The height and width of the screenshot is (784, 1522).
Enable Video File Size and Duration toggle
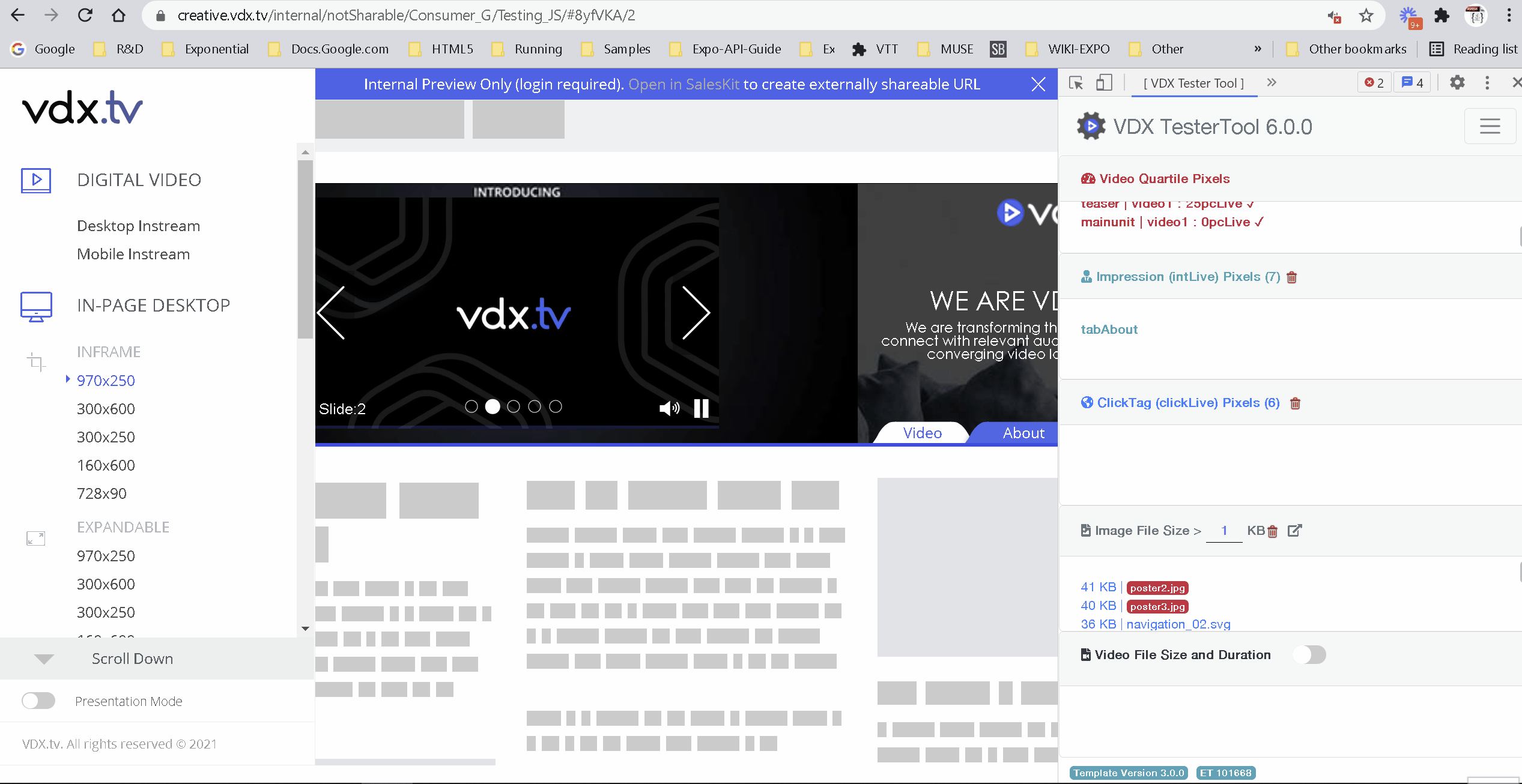click(1309, 654)
